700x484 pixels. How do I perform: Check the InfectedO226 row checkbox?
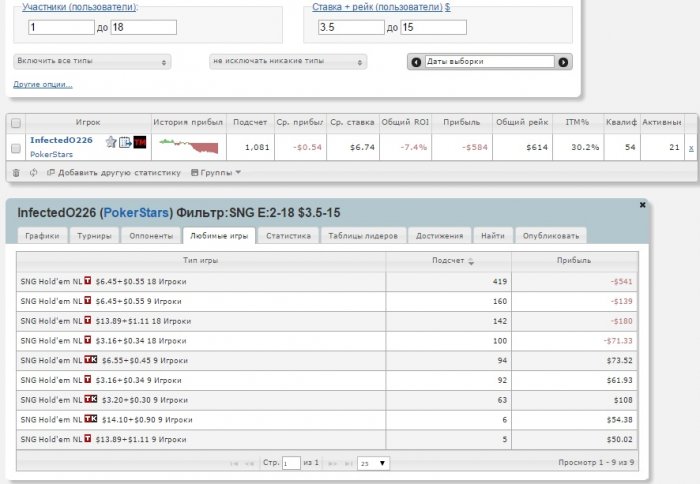tap(16, 148)
